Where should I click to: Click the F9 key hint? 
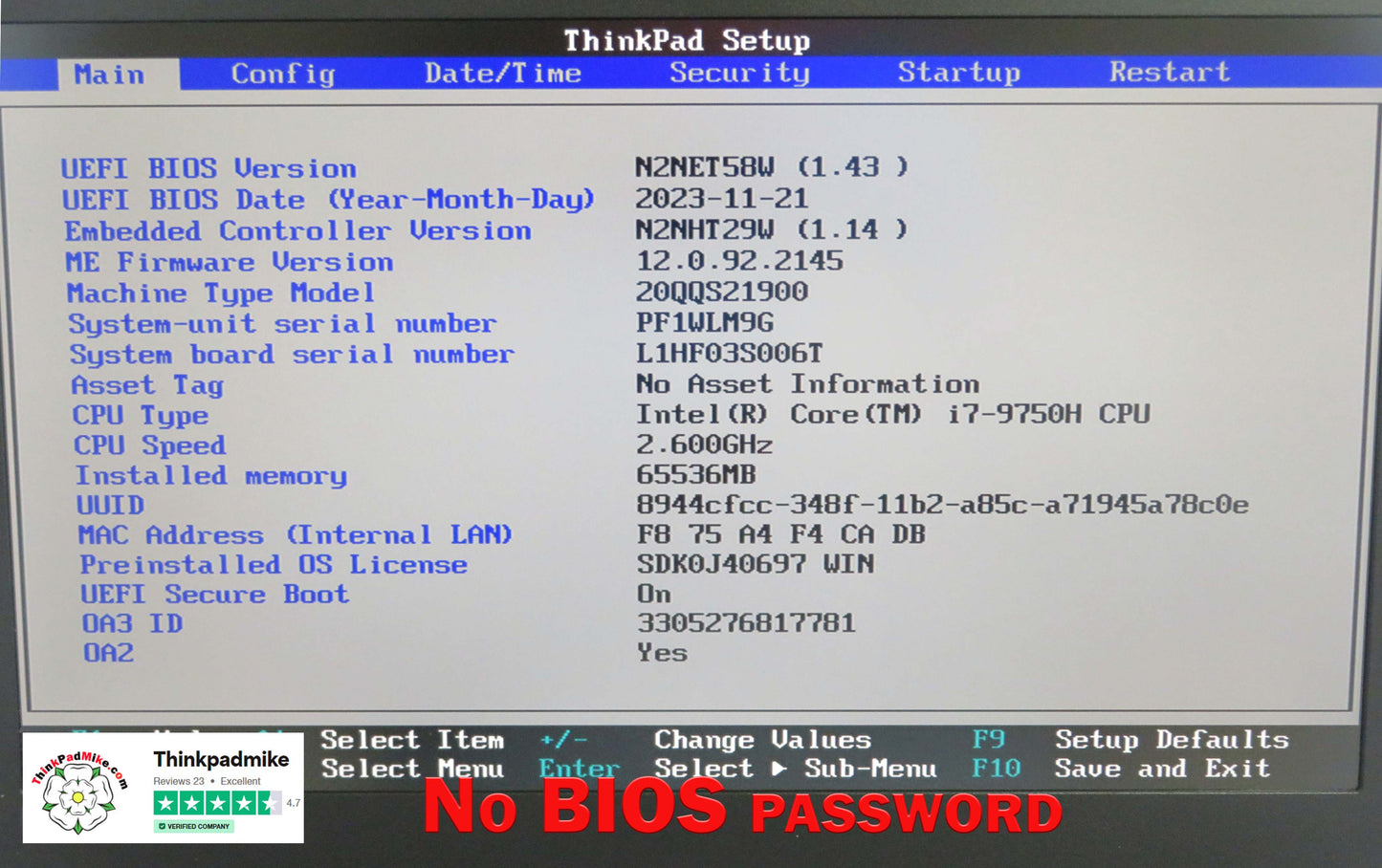pos(989,740)
